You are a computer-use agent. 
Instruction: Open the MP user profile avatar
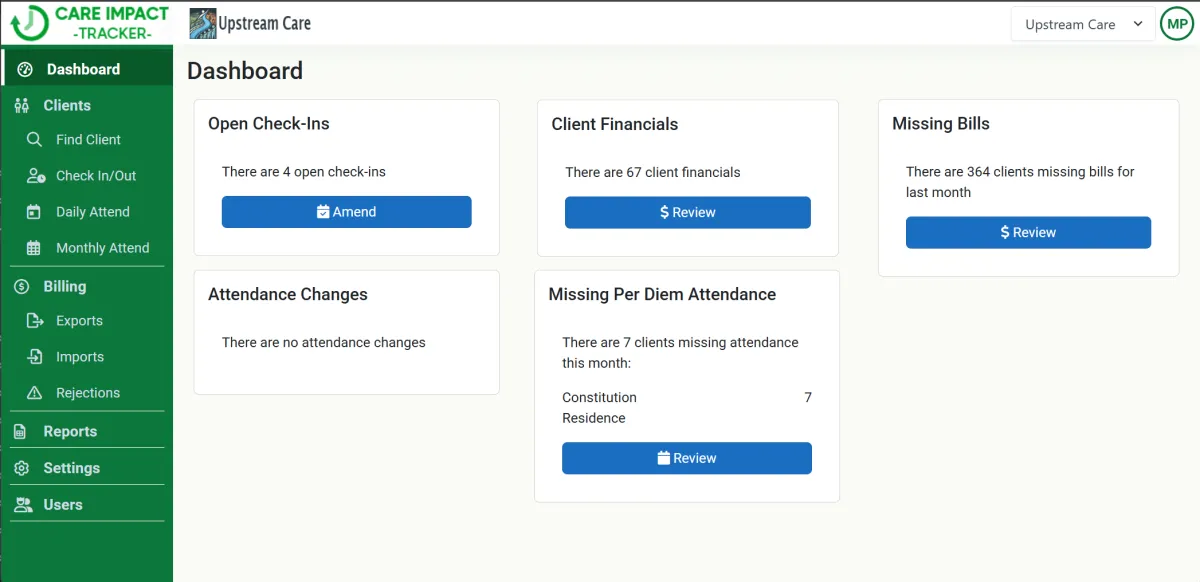(x=1177, y=24)
